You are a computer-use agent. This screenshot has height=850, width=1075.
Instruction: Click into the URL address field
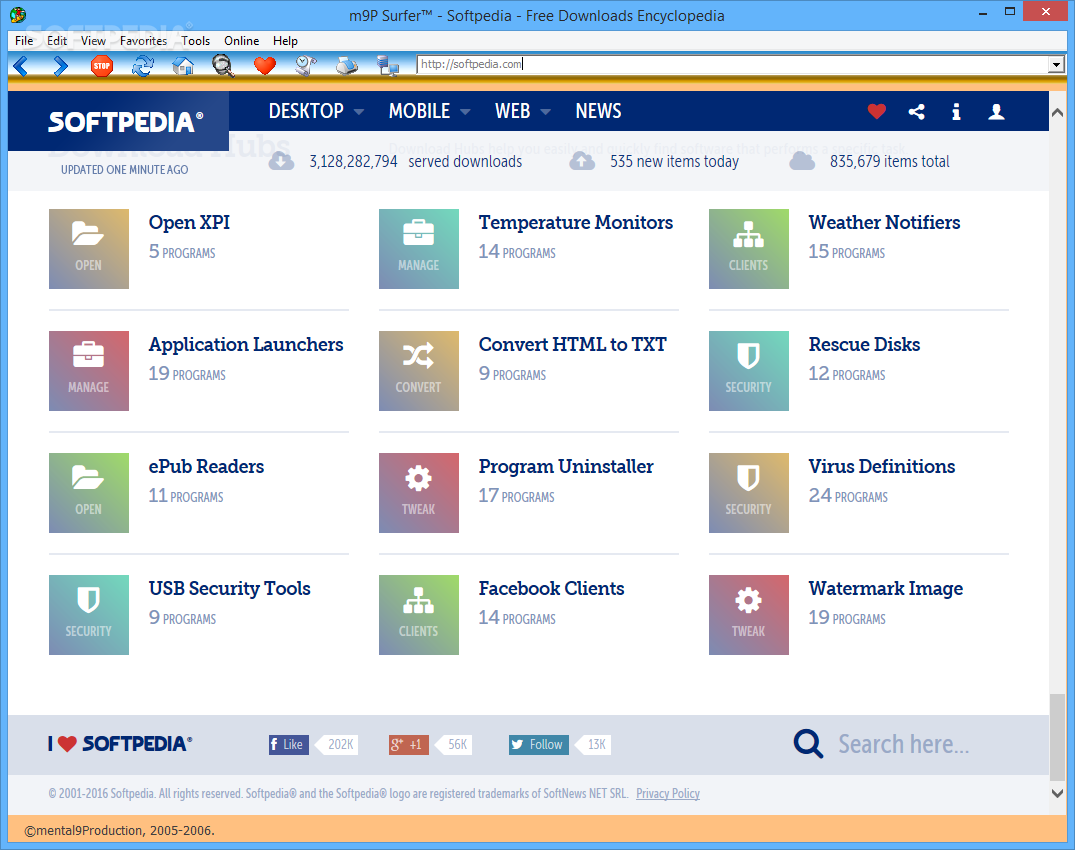click(x=733, y=64)
